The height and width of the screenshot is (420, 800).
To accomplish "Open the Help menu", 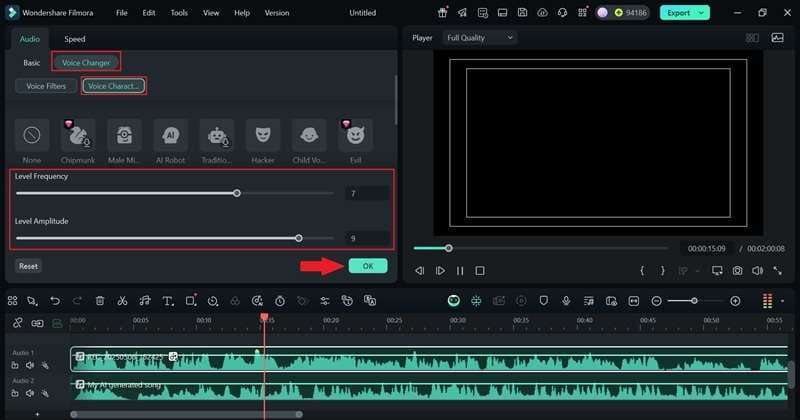I will coord(242,13).
